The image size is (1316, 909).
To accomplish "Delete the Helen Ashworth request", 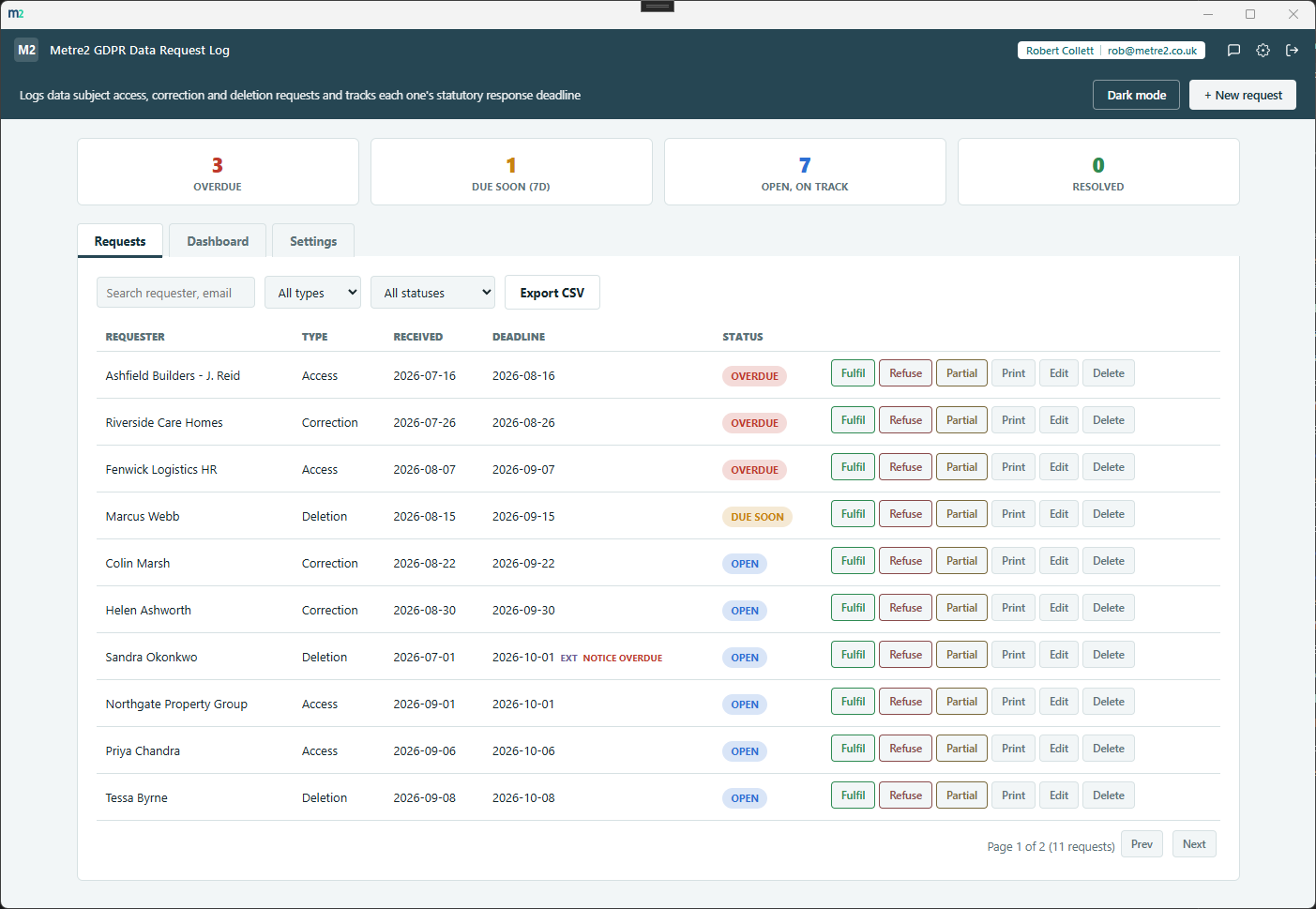I will point(1109,608).
